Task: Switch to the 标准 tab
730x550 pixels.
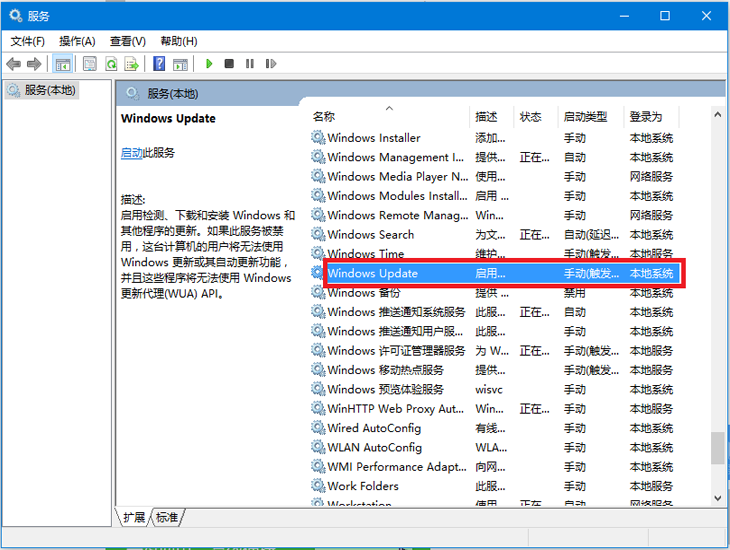Action: coord(167,517)
